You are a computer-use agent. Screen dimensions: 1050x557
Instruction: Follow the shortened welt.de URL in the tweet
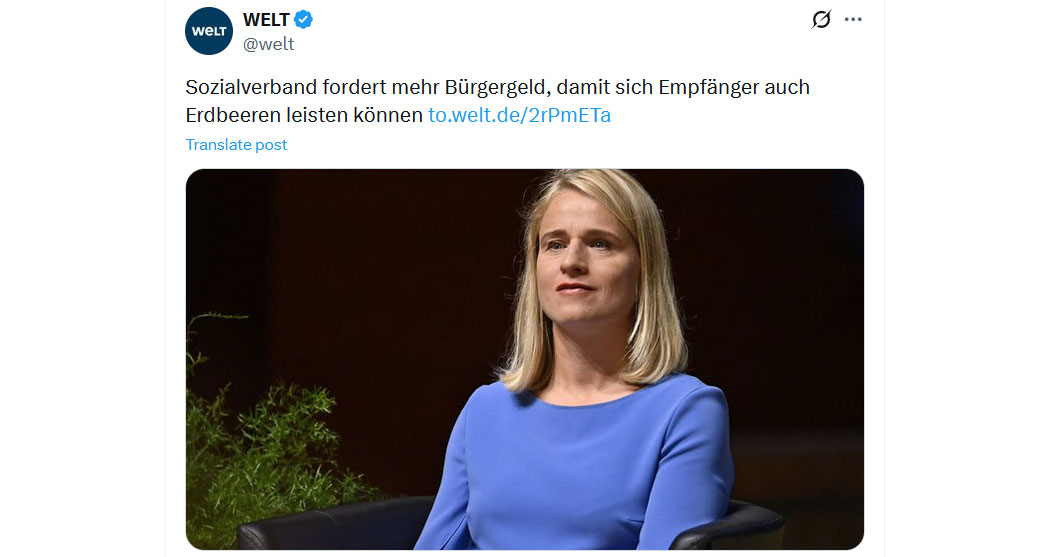tap(520, 115)
